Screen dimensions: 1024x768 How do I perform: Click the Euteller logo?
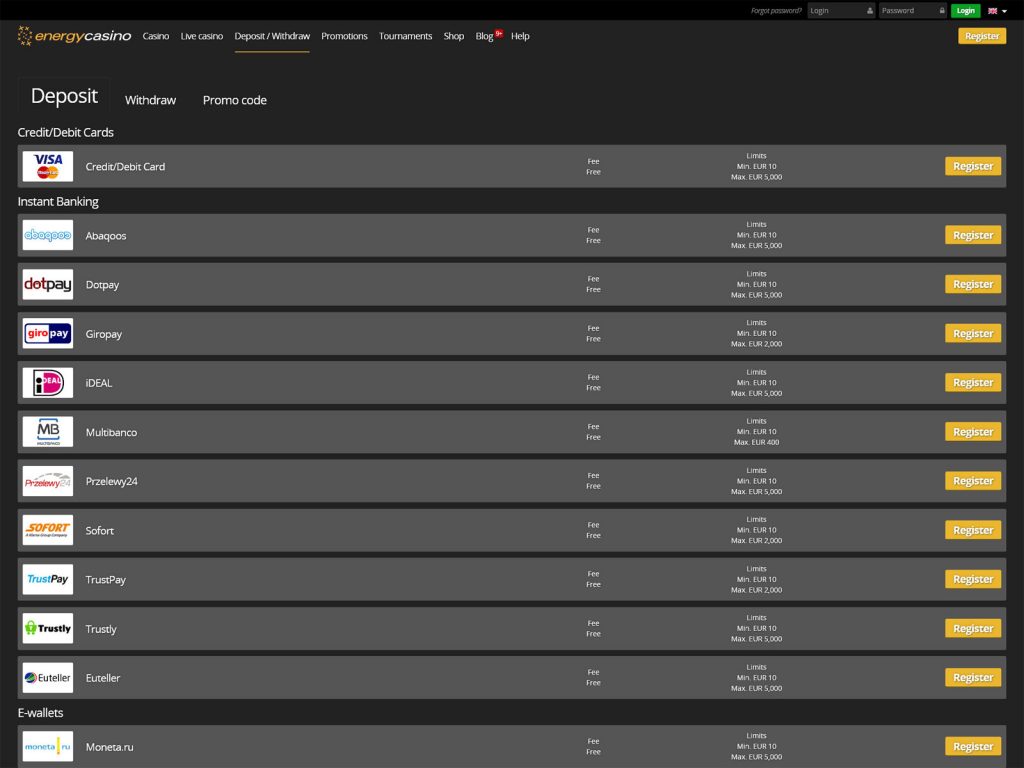point(48,677)
